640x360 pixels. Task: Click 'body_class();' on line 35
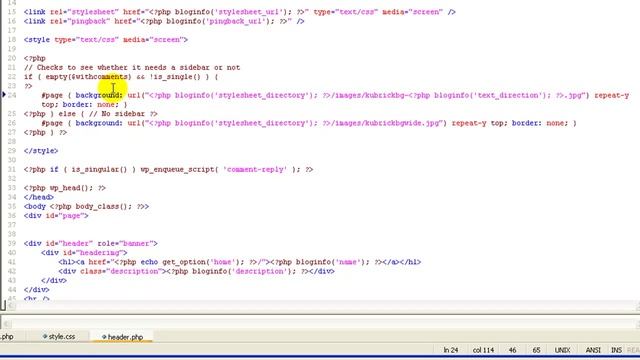(104, 207)
